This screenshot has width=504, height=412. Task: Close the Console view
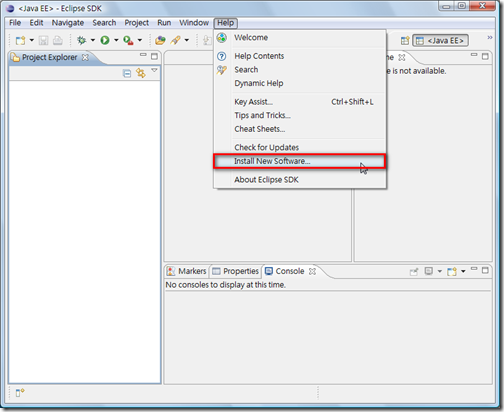coord(312,271)
